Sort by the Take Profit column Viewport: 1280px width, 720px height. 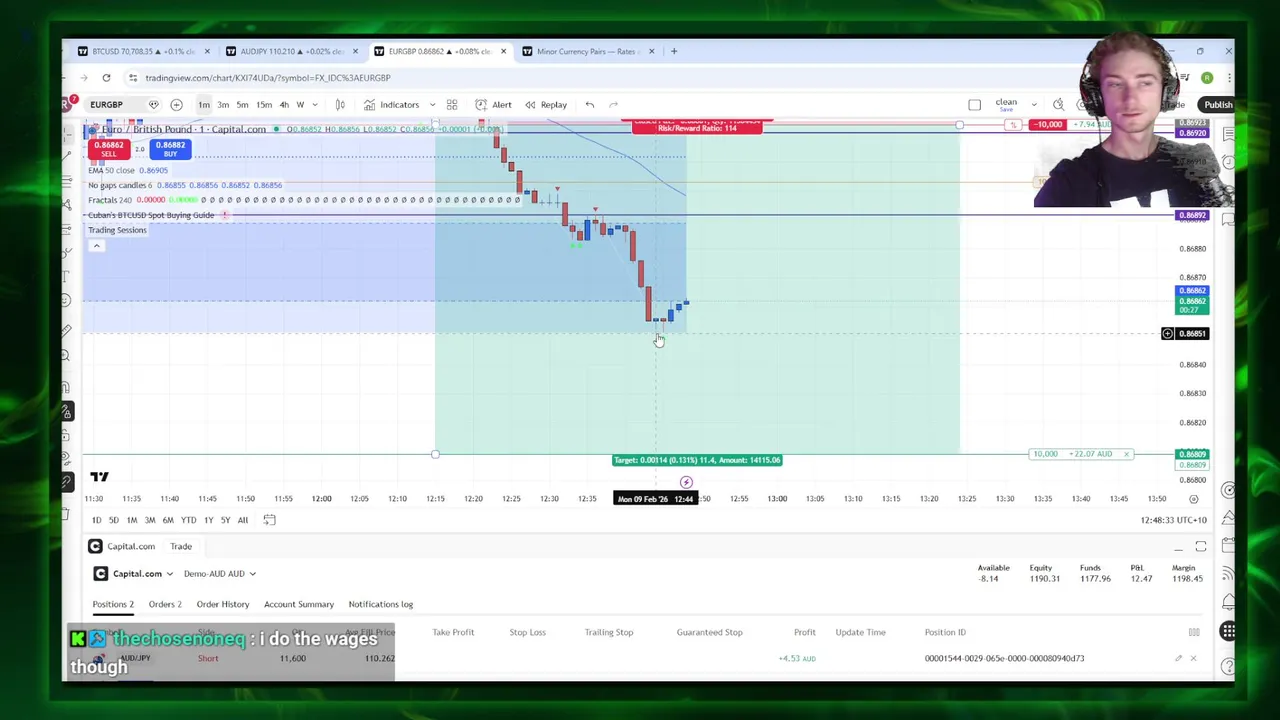click(x=453, y=632)
